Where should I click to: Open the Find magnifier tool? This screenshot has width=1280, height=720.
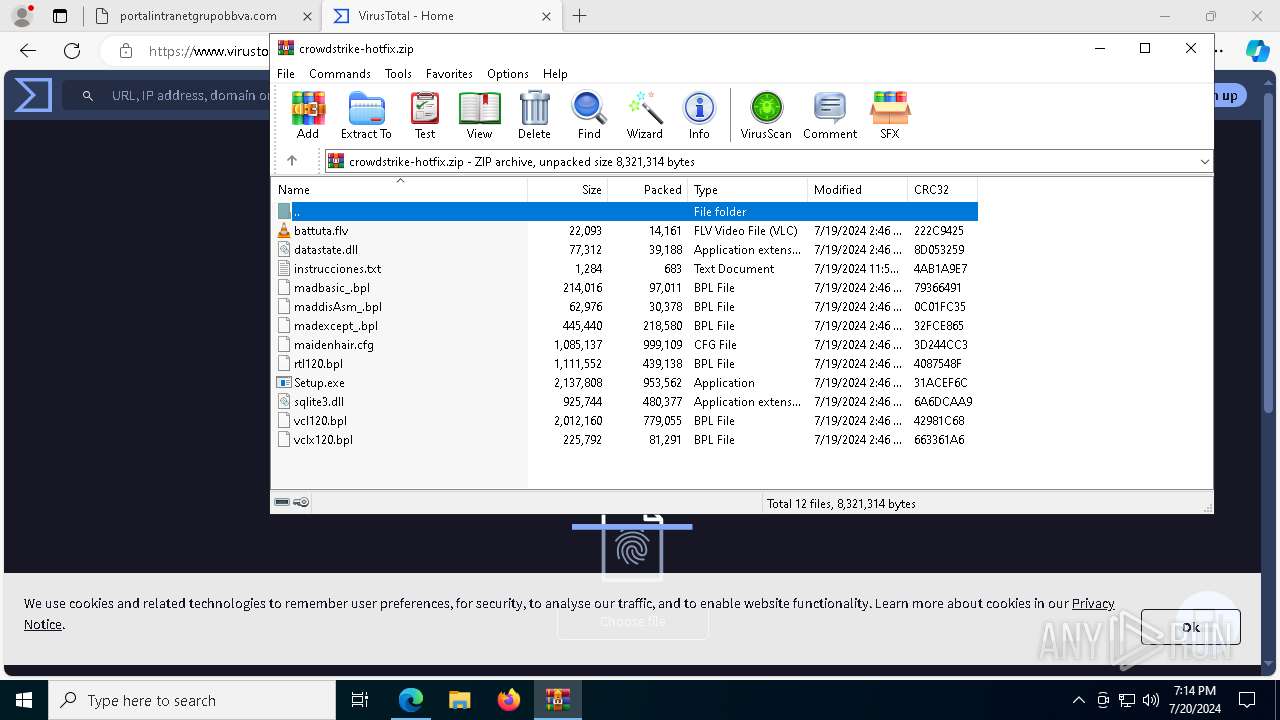click(x=589, y=115)
